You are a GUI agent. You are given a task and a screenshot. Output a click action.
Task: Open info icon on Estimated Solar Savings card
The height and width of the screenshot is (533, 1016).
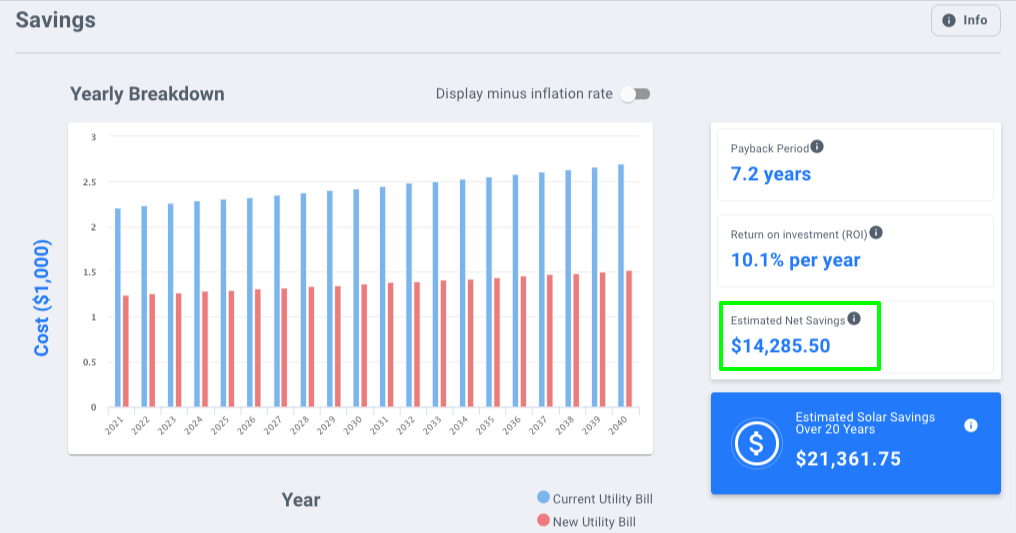[970, 425]
